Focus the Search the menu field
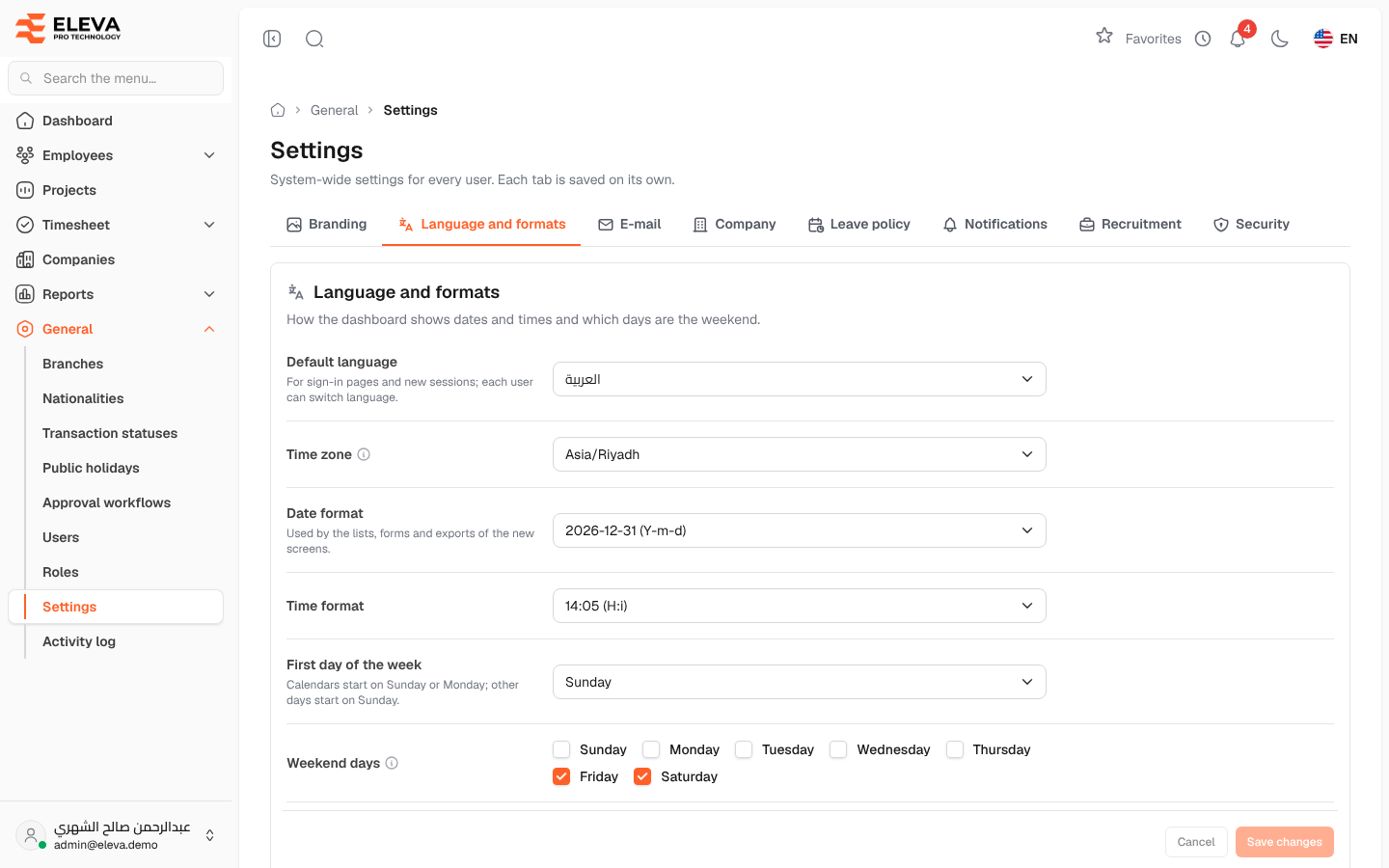Screen dimensions: 1389x868 click(x=116, y=78)
